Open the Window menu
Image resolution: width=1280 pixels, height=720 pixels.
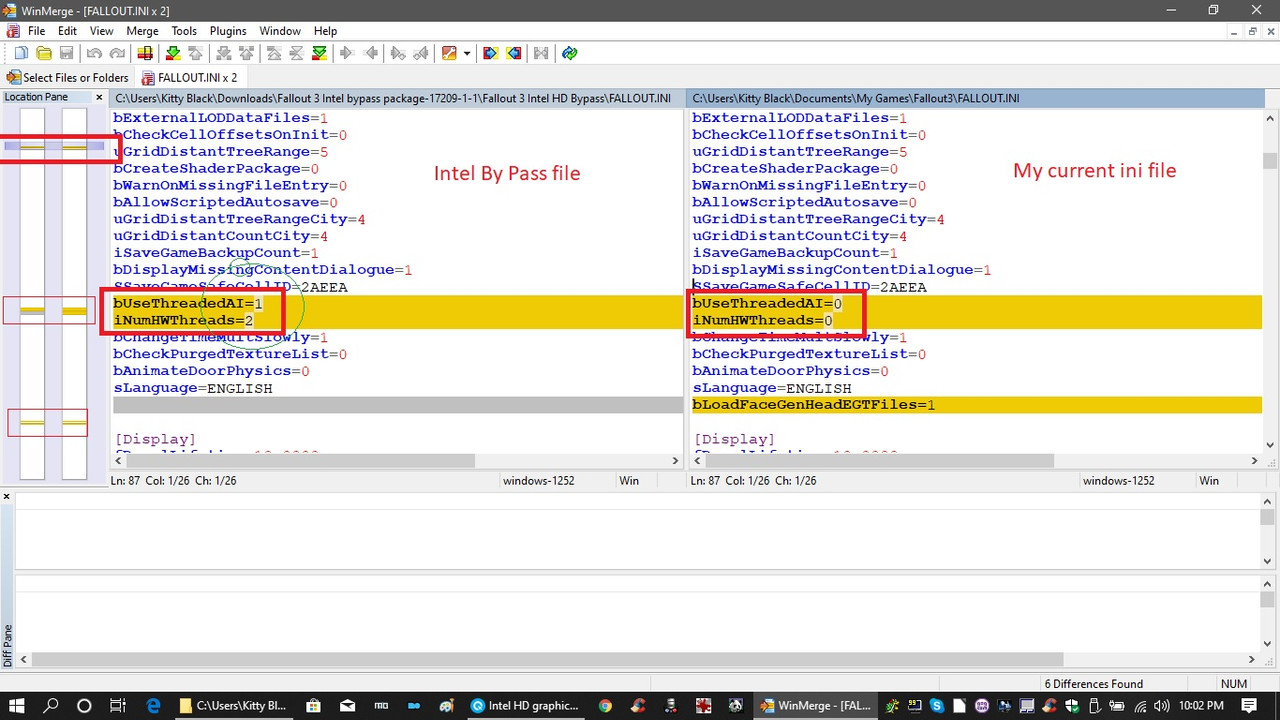point(280,31)
